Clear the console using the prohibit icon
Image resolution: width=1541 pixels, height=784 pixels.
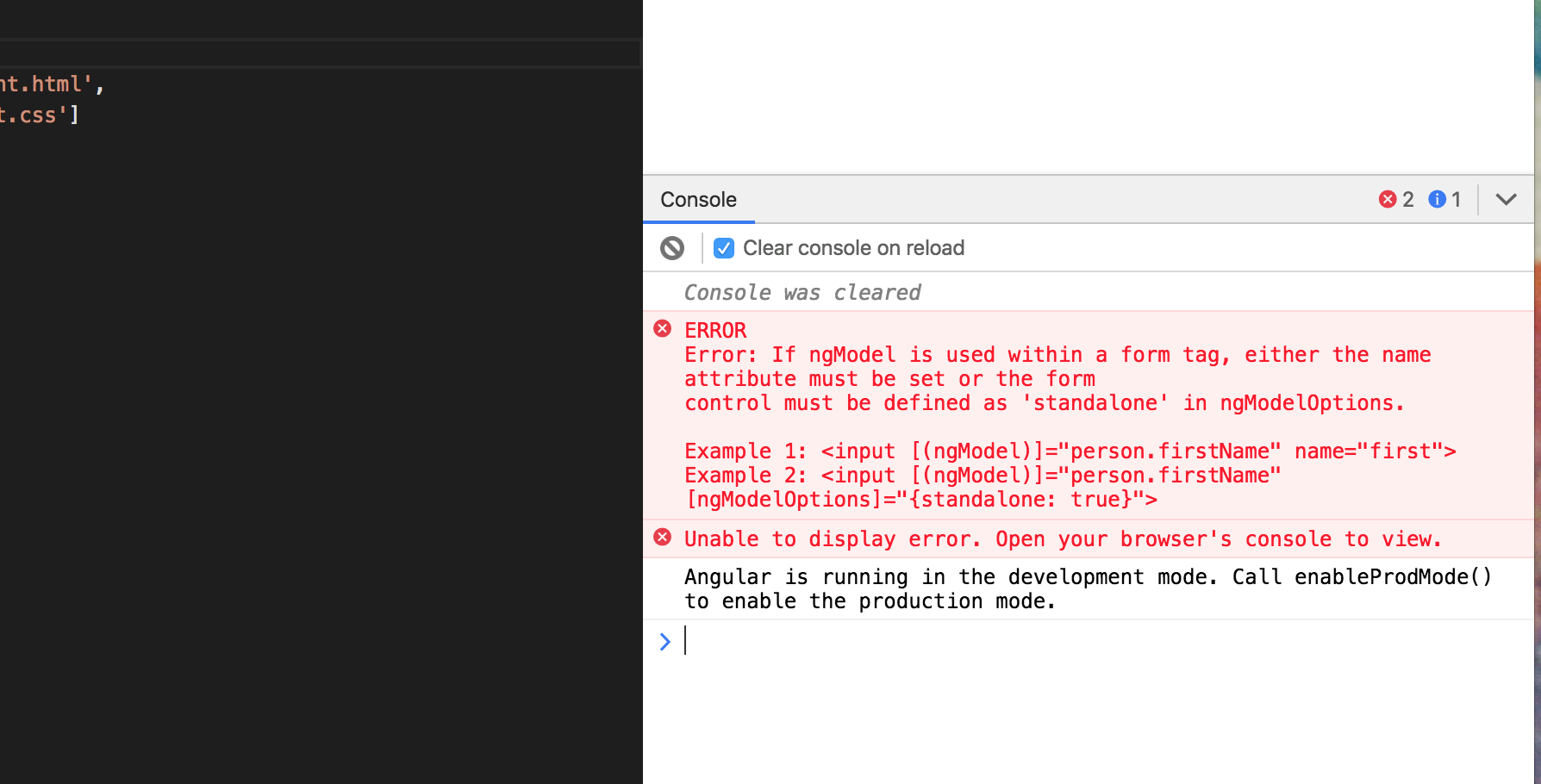tap(671, 247)
